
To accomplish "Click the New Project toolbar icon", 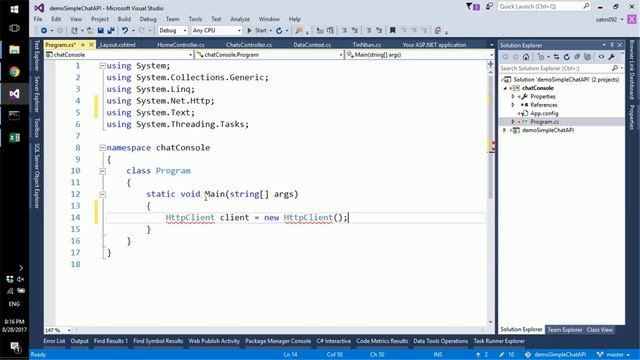I will coord(74,31).
